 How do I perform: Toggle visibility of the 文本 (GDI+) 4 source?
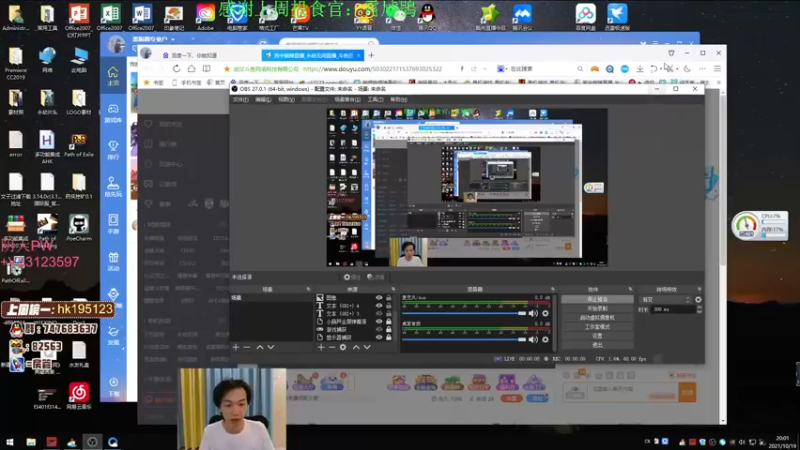[379, 306]
